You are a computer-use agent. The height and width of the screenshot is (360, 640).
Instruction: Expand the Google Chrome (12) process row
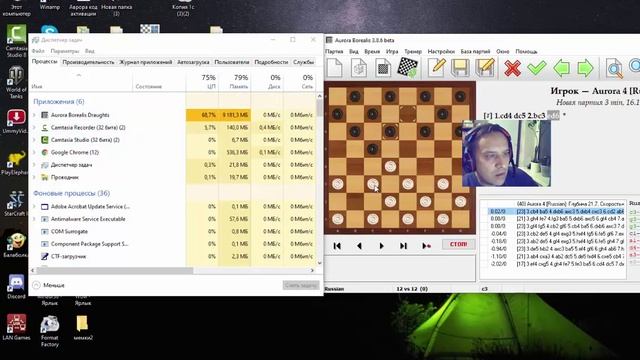(35, 152)
